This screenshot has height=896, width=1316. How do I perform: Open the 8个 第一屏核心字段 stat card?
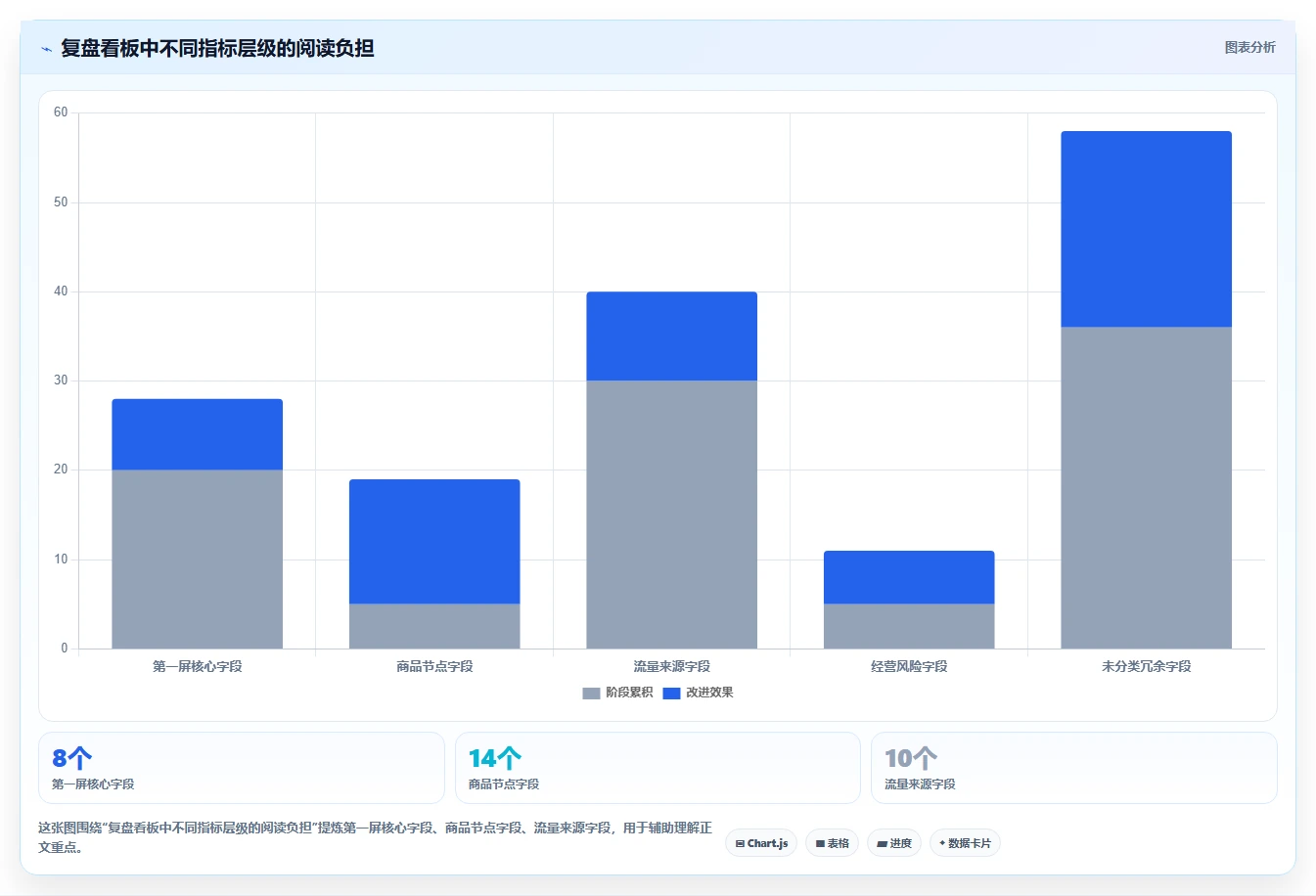point(241,768)
